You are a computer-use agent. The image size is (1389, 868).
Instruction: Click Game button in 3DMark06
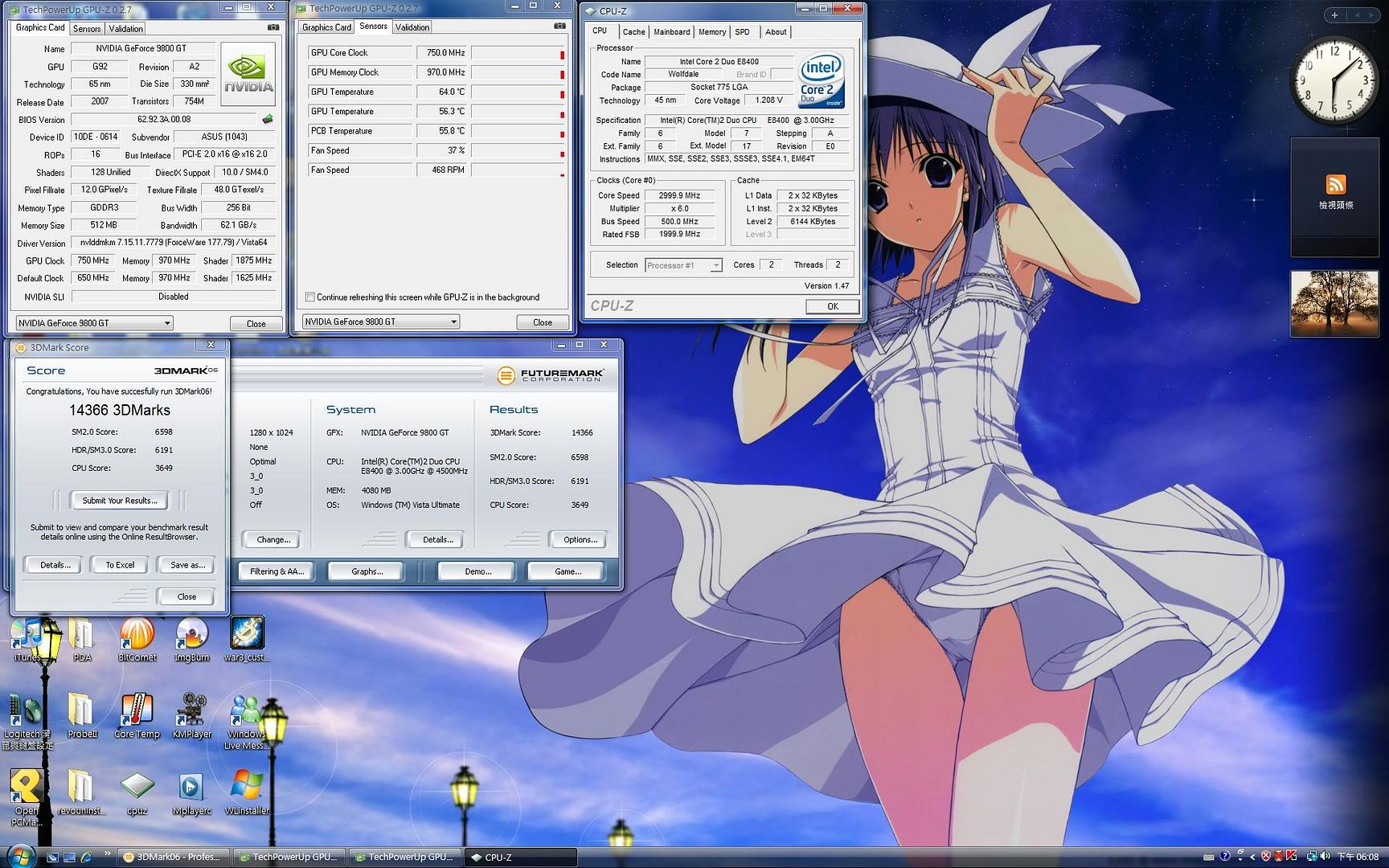tap(567, 571)
